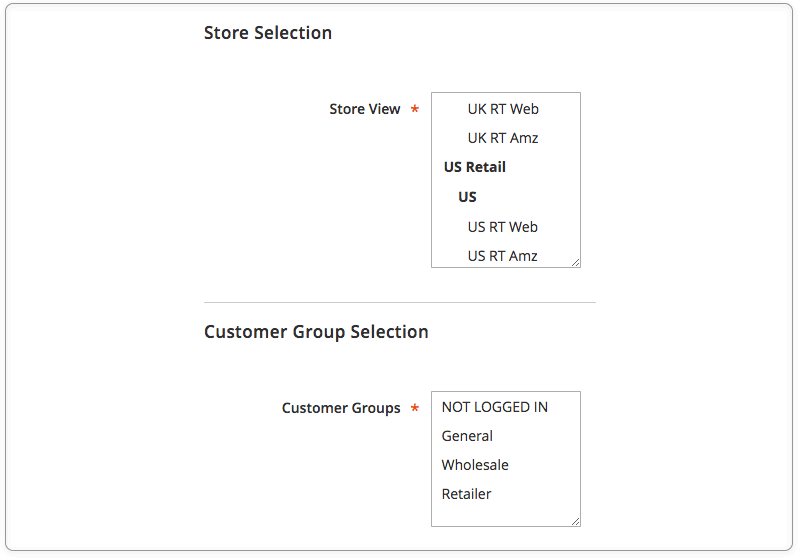Click required asterisk beside Store View
The image size is (798, 558).
pos(415,108)
